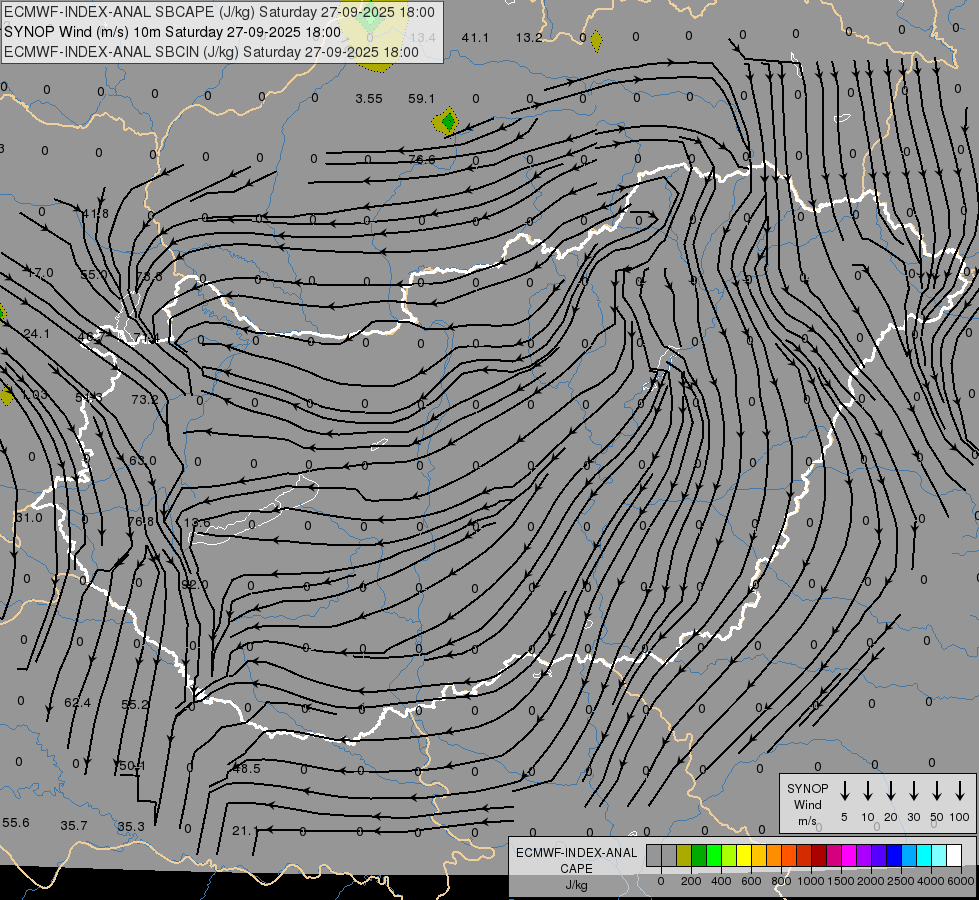Screen dimensions: 979x900
Task: Click the 17.0 value on the map
Action: pyautogui.click(x=41, y=273)
